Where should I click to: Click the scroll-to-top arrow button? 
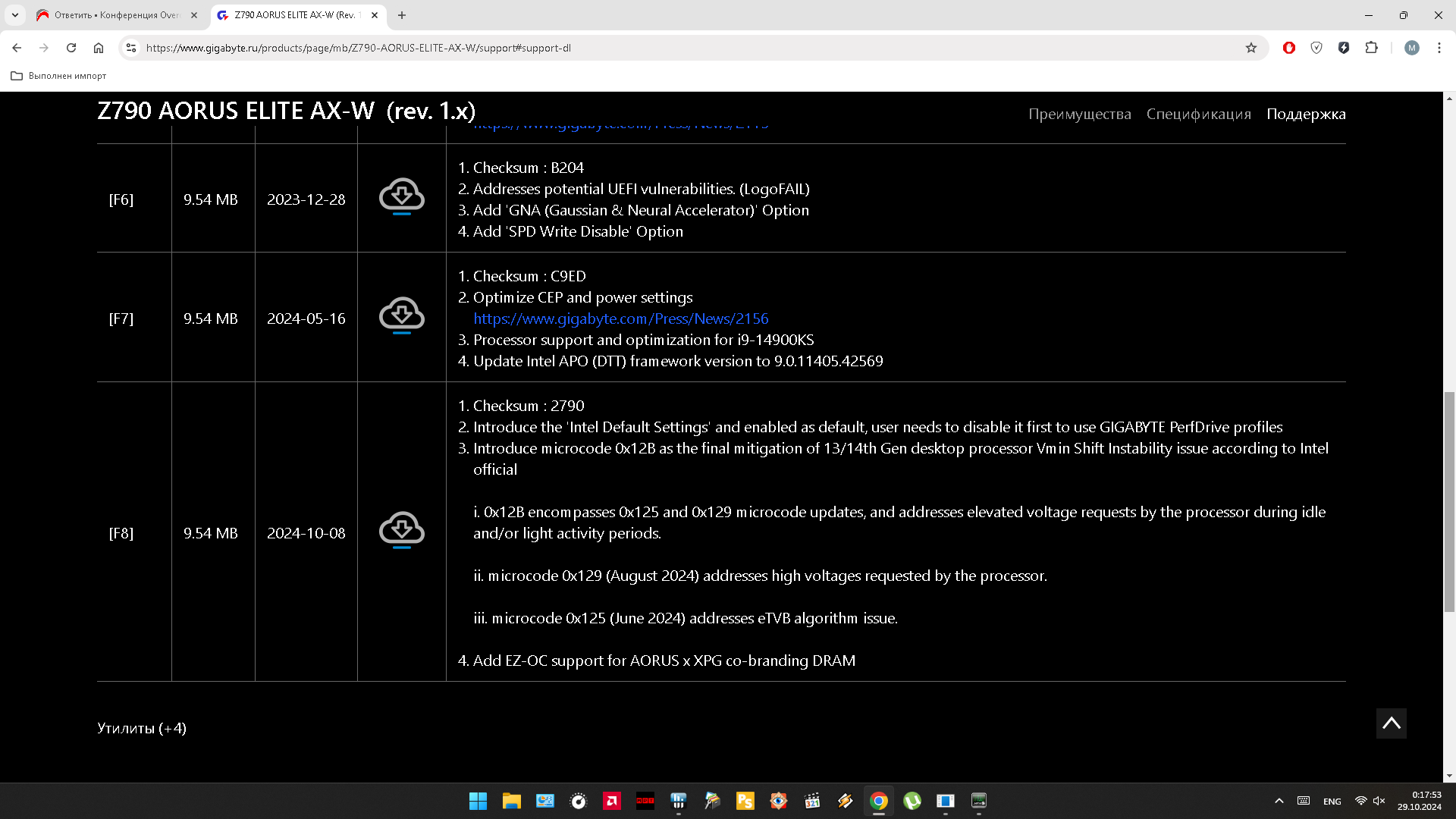click(x=1391, y=723)
